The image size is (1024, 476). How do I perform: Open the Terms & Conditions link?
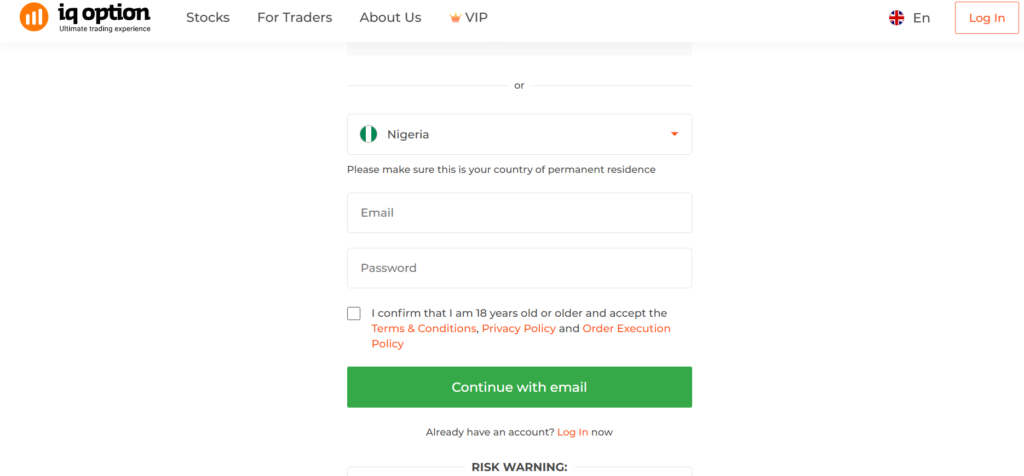pos(424,328)
